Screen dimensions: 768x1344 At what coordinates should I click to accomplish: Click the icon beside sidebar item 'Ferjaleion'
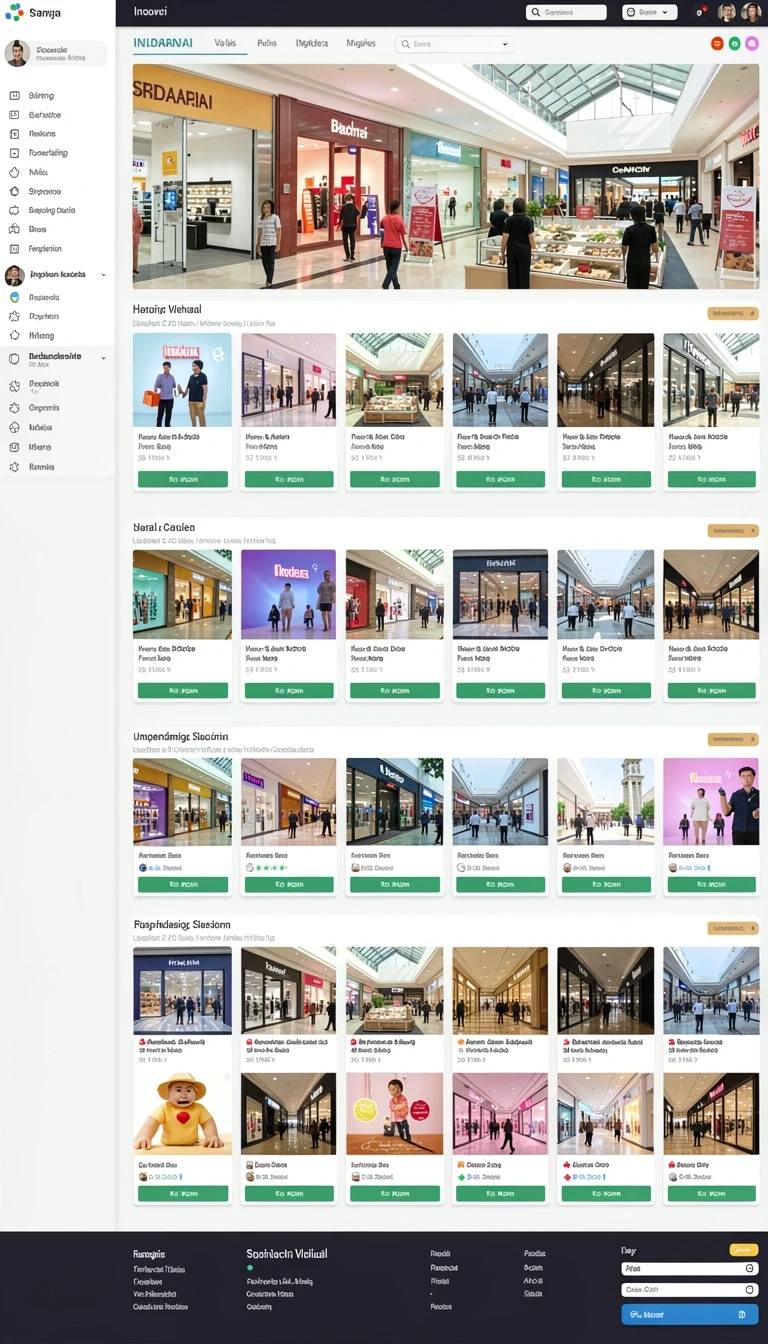14,248
